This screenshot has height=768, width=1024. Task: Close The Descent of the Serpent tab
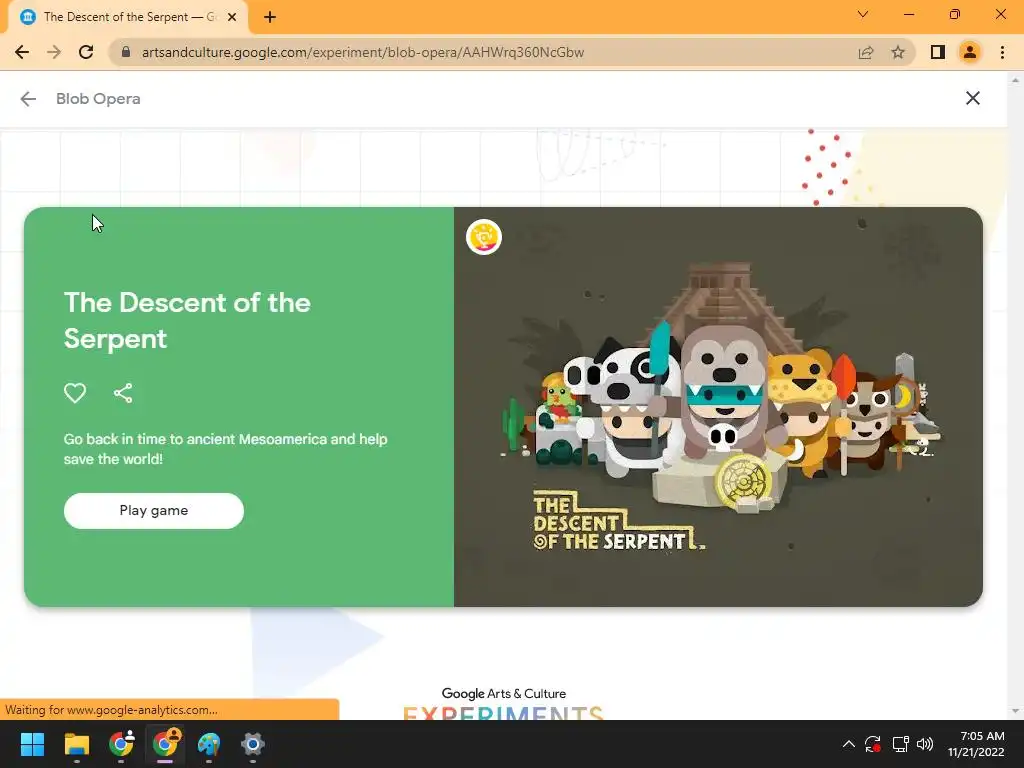pyautogui.click(x=232, y=17)
